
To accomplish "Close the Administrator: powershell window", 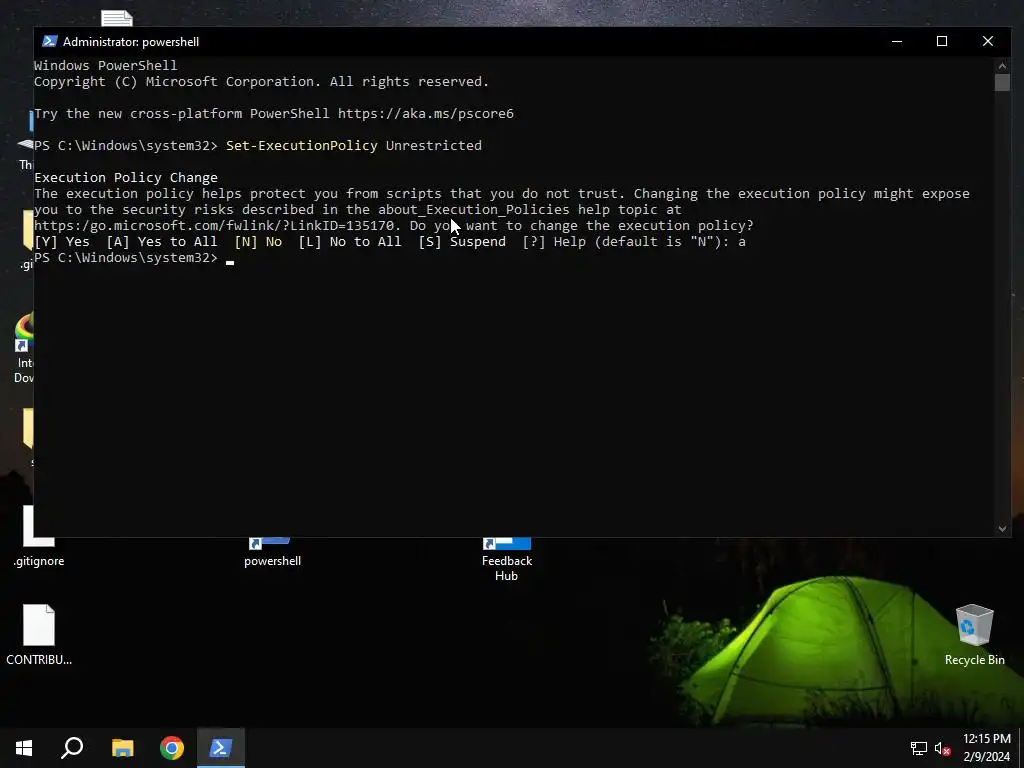I will tap(987, 41).
